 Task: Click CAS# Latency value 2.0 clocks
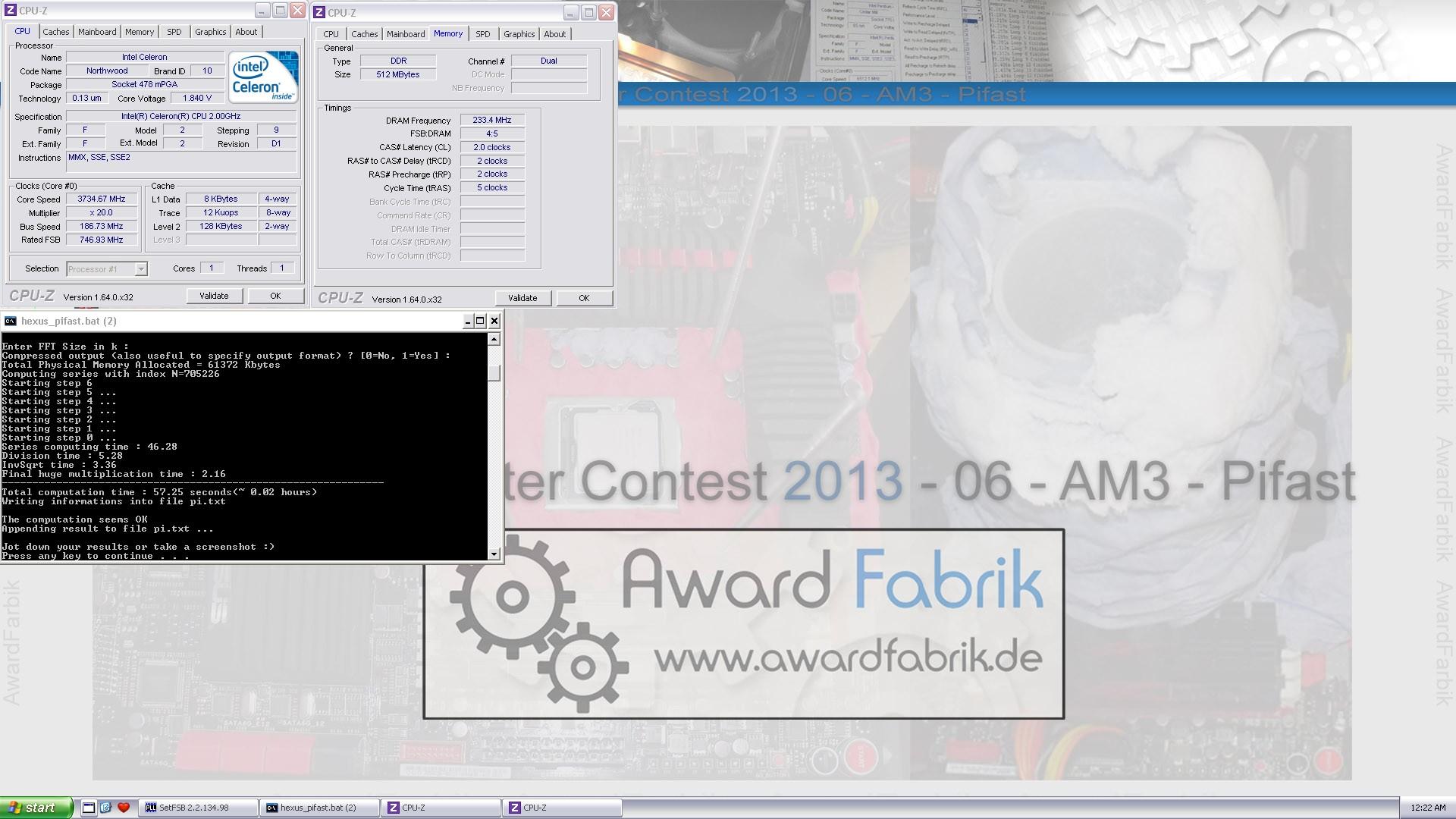(492, 147)
